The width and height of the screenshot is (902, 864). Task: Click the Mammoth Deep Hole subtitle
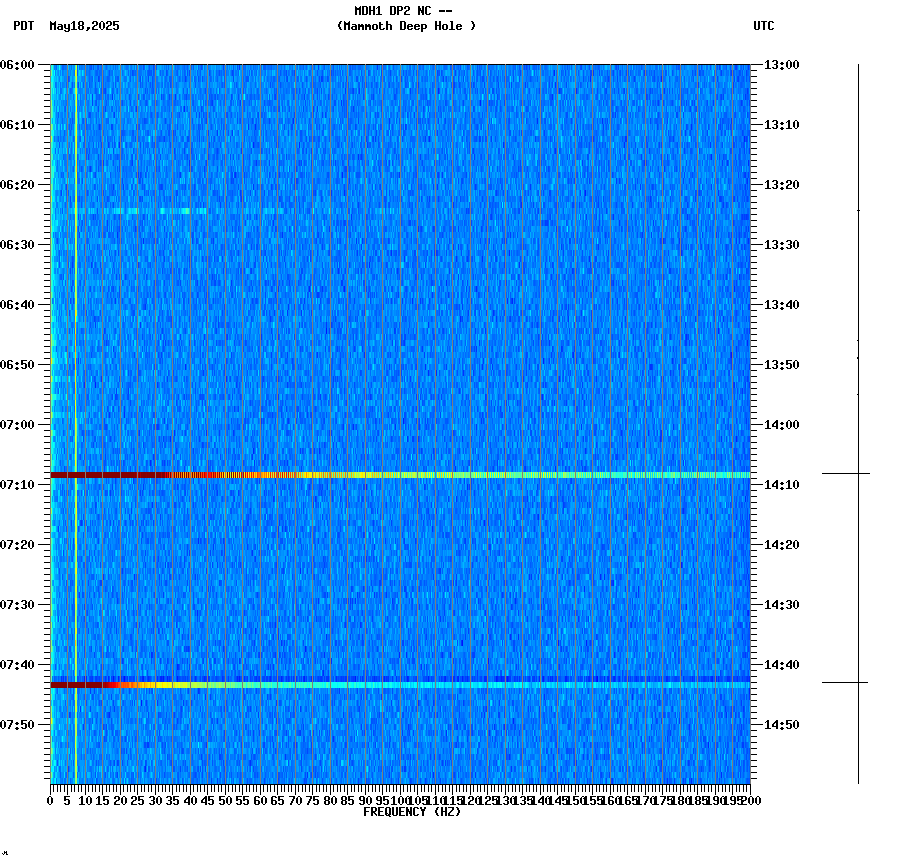406,27
